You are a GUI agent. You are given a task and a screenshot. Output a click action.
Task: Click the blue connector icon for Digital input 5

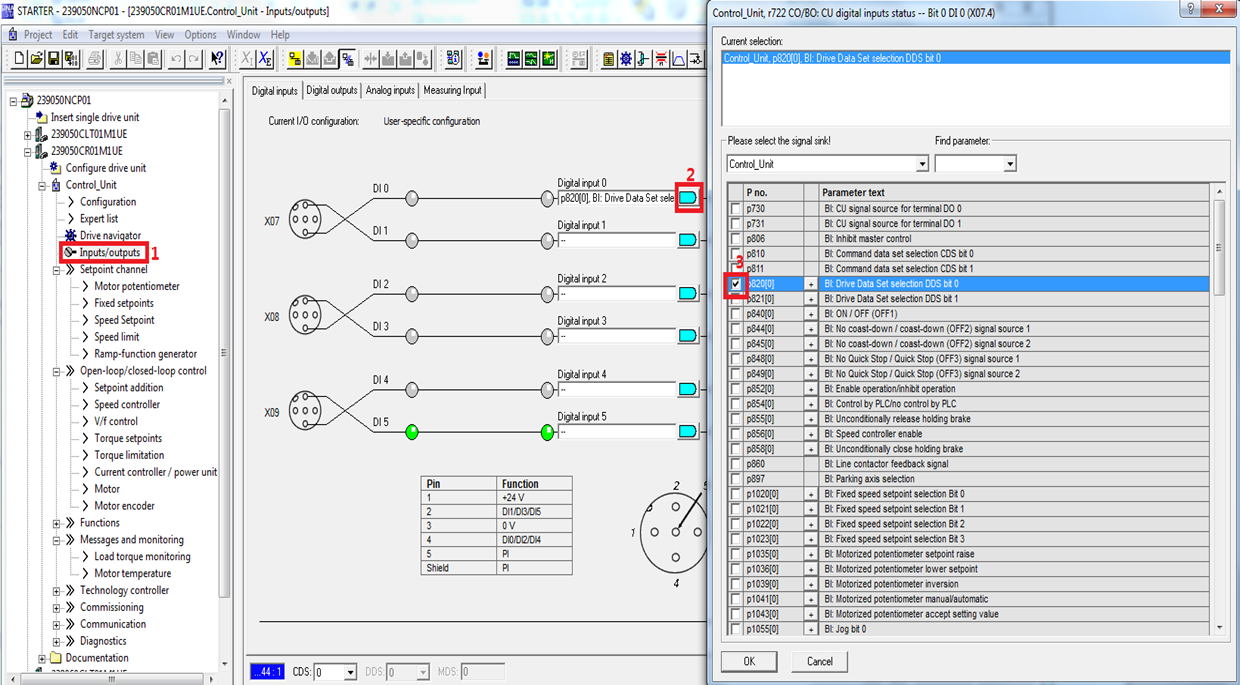[x=688, y=432]
